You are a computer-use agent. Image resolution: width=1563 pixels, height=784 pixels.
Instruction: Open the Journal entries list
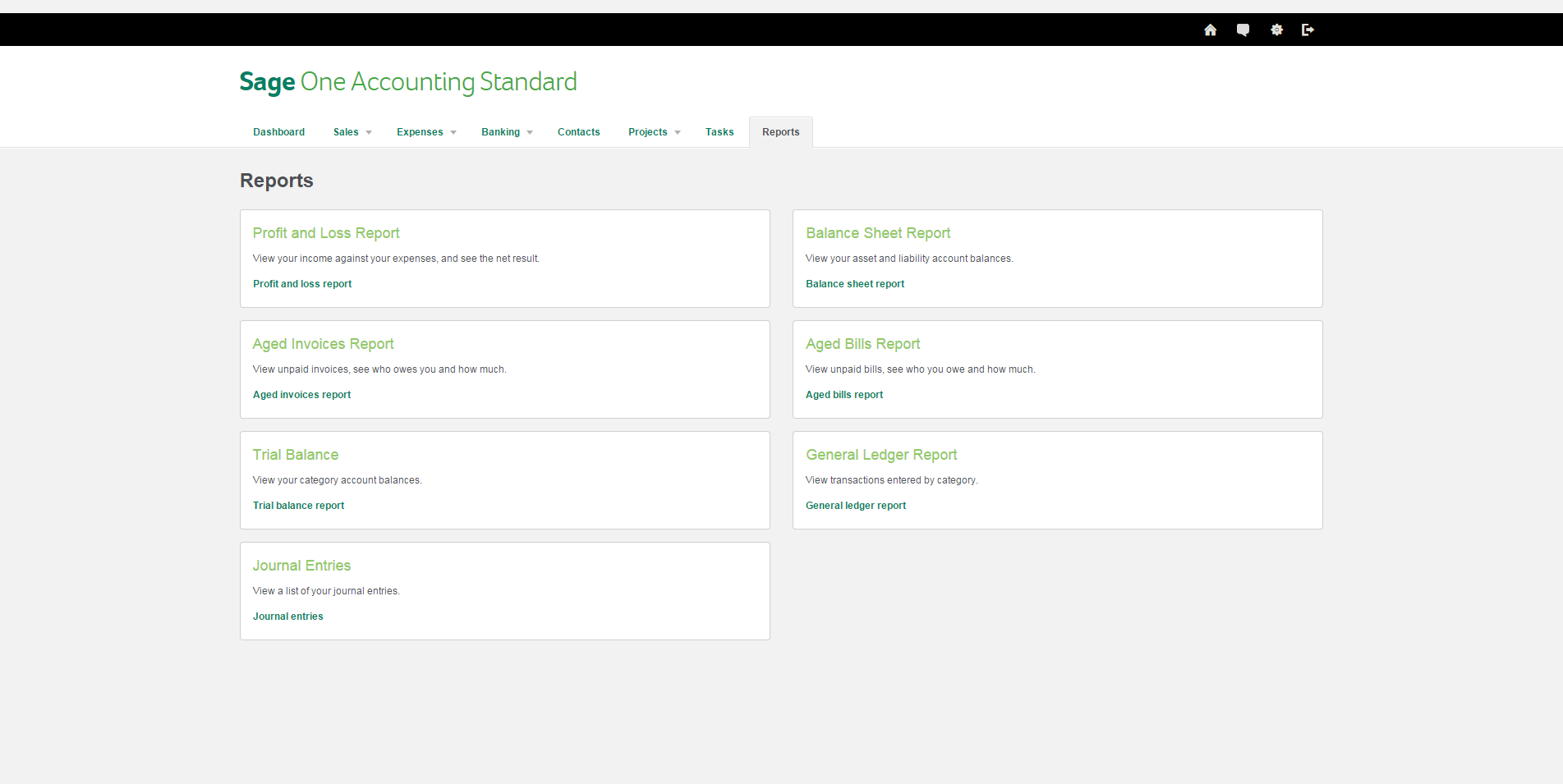pyautogui.click(x=287, y=616)
